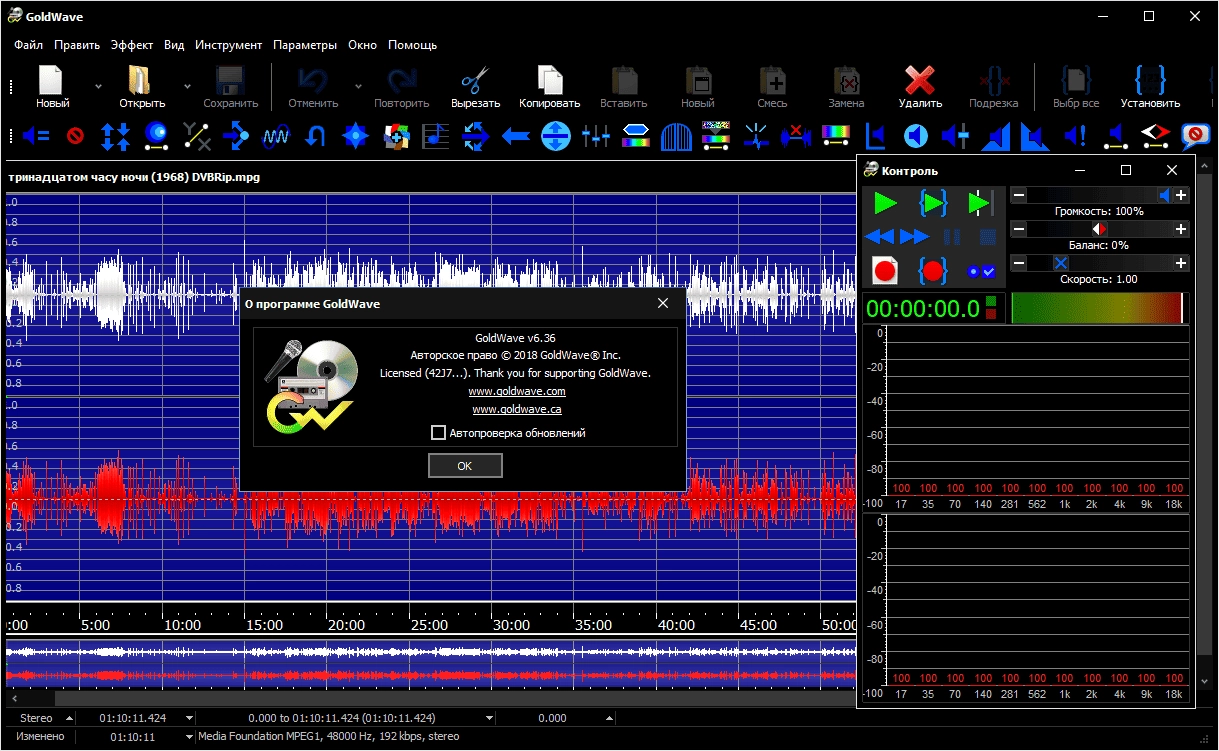
Task: Open dropdown after the selection range 0.000 to 01:10:11.424
Action: click(489, 718)
